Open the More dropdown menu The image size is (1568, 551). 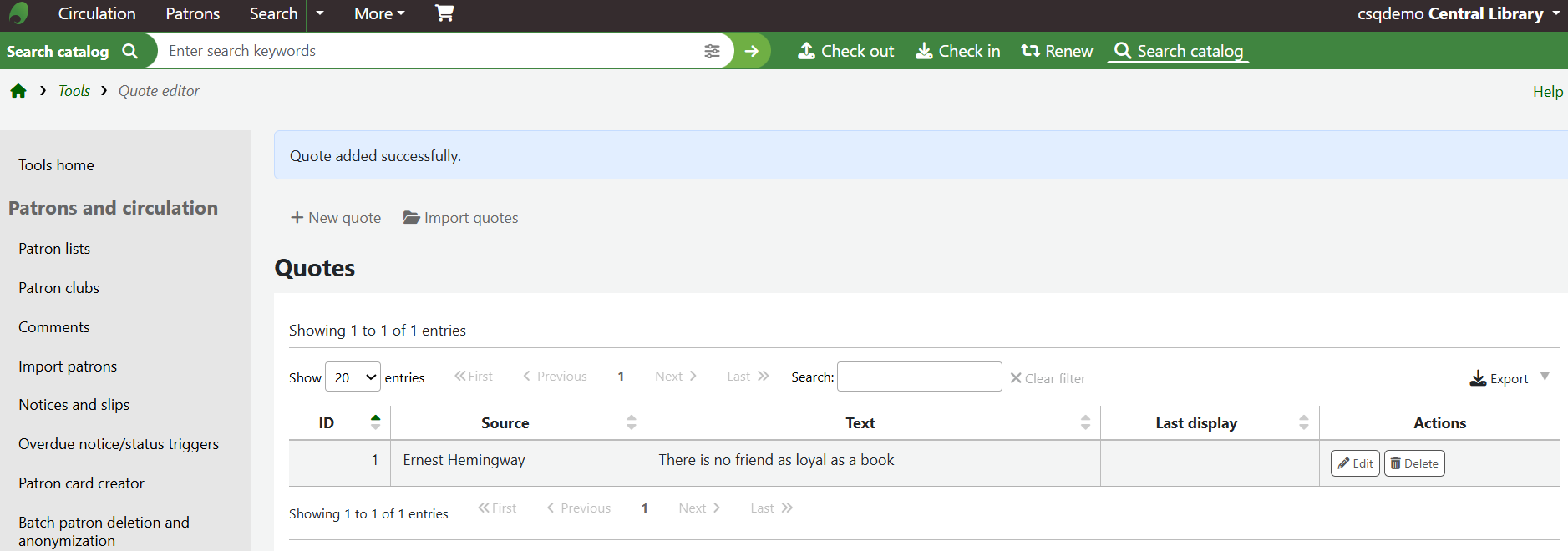(x=379, y=13)
